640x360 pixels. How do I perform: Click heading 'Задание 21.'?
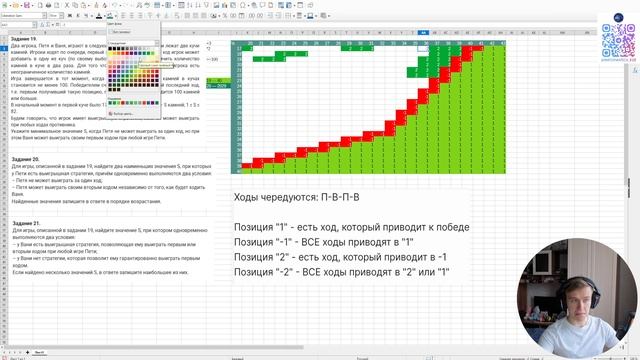pyautogui.click(x=26, y=223)
